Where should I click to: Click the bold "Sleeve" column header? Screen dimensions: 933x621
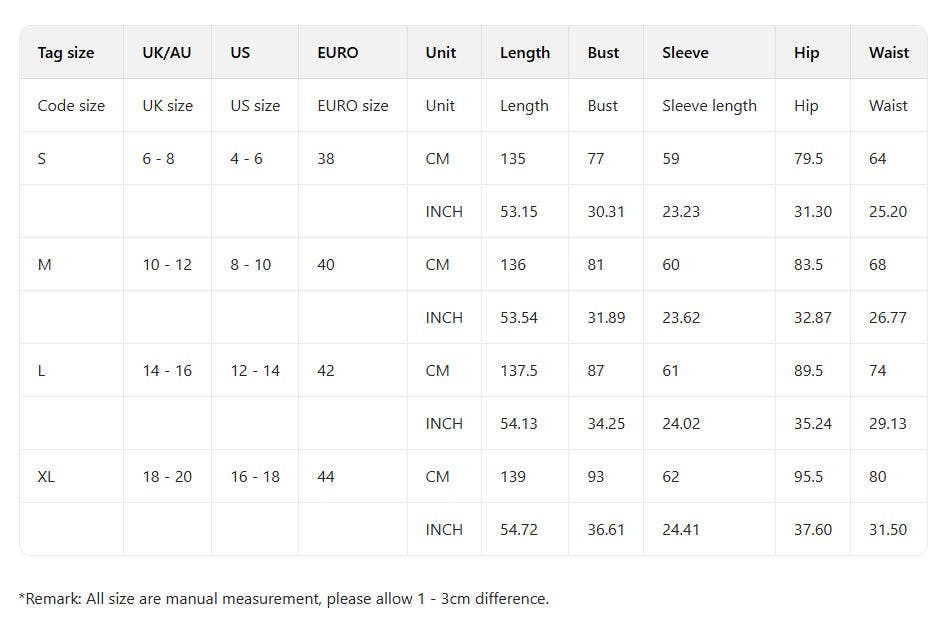tap(685, 53)
